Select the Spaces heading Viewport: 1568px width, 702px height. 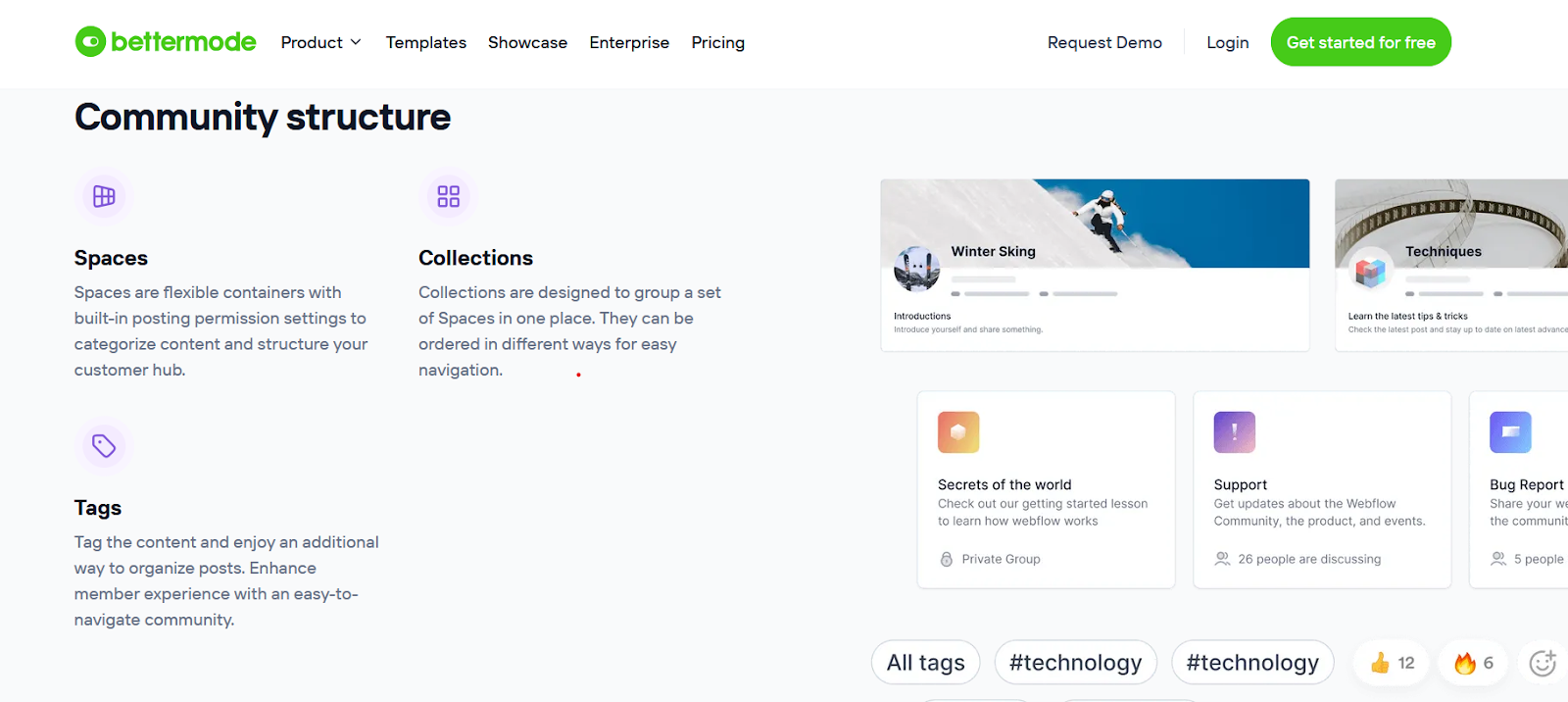[x=111, y=258]
